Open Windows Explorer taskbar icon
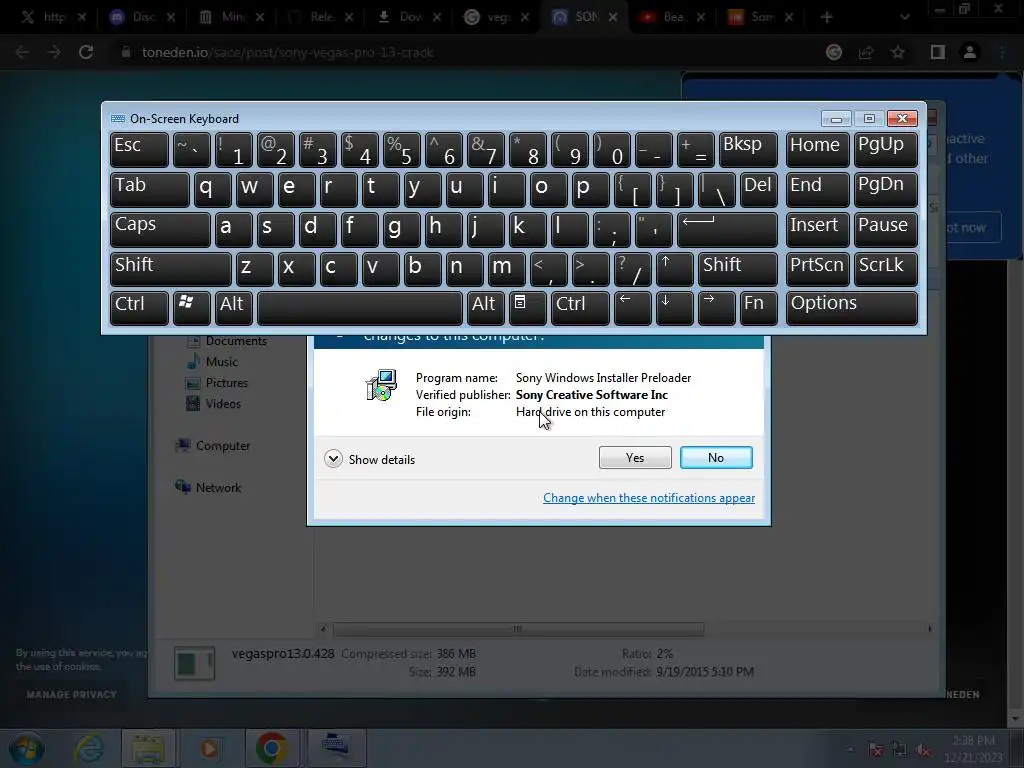 pos(148,748)
